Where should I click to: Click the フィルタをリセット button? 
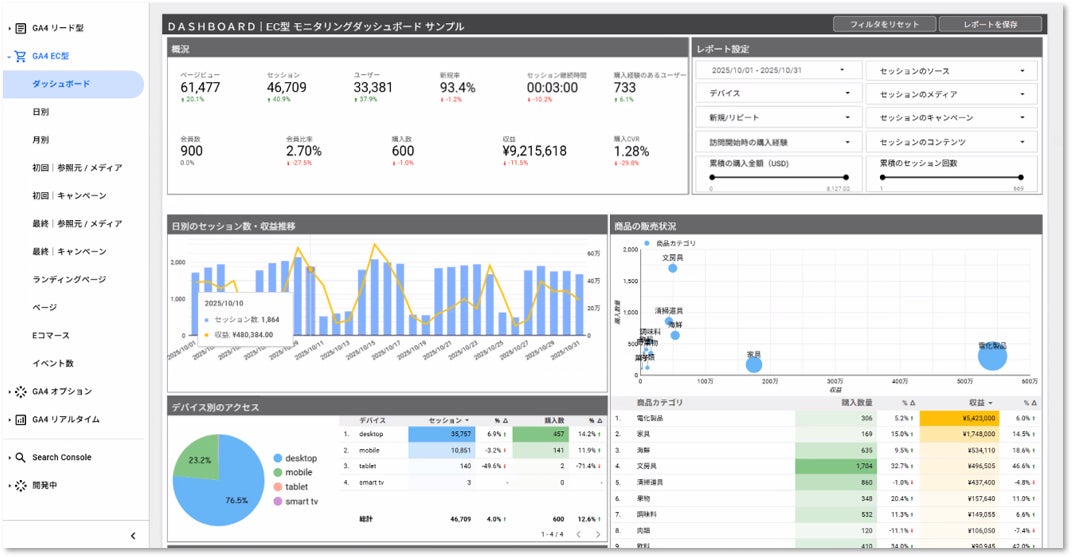tap(884, 24)
